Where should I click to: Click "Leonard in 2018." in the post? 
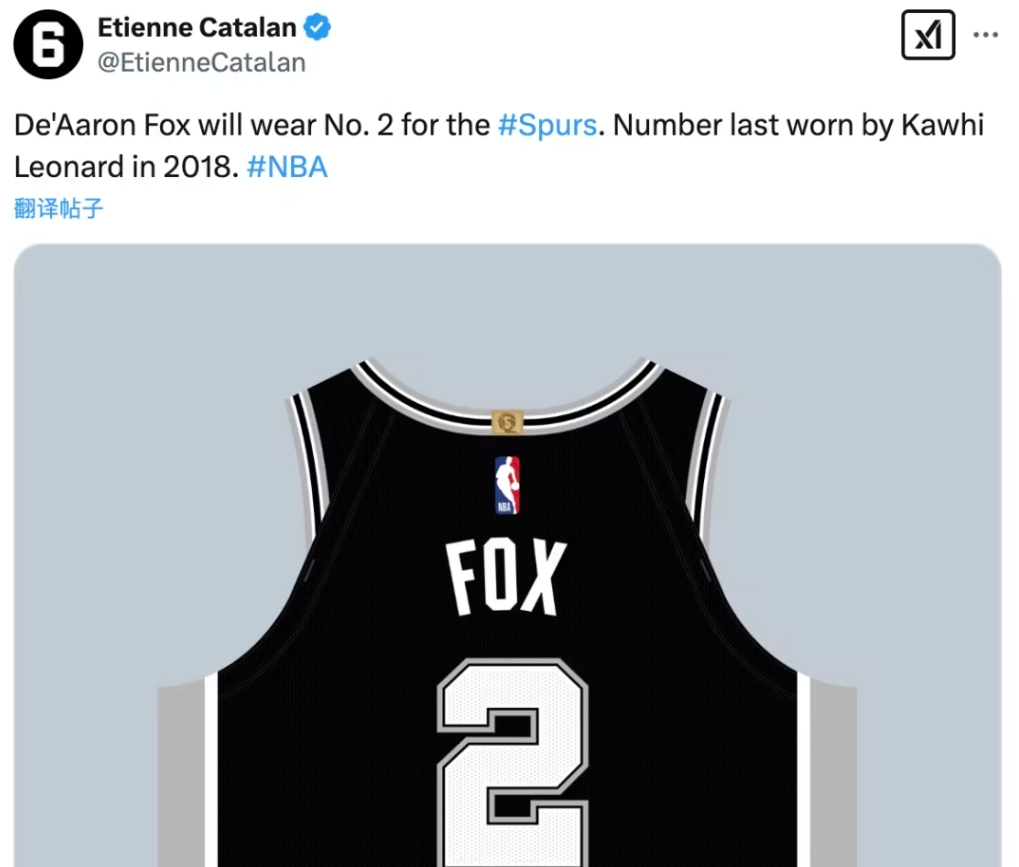click(x=126, y=166)
